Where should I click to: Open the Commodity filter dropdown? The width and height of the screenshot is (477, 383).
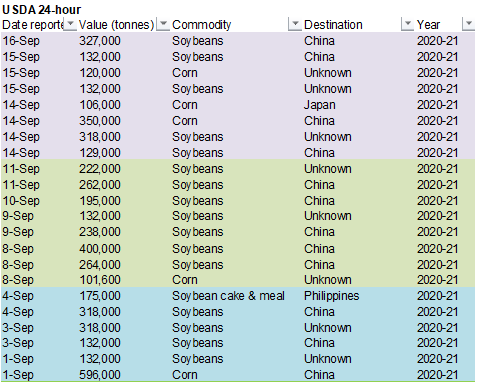(x=295, y=24)
